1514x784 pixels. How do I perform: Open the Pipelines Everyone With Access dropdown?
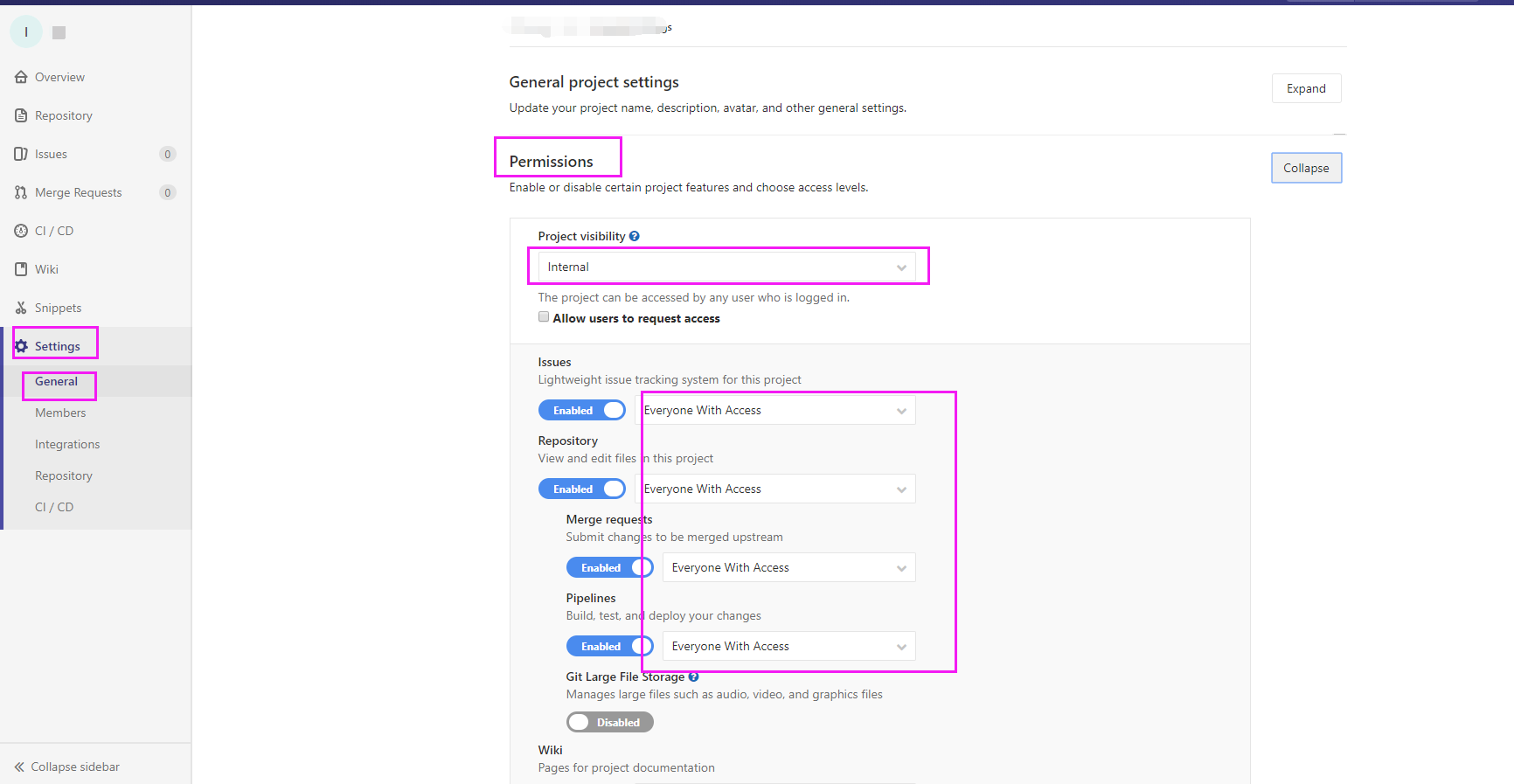(x=787, y=646)
